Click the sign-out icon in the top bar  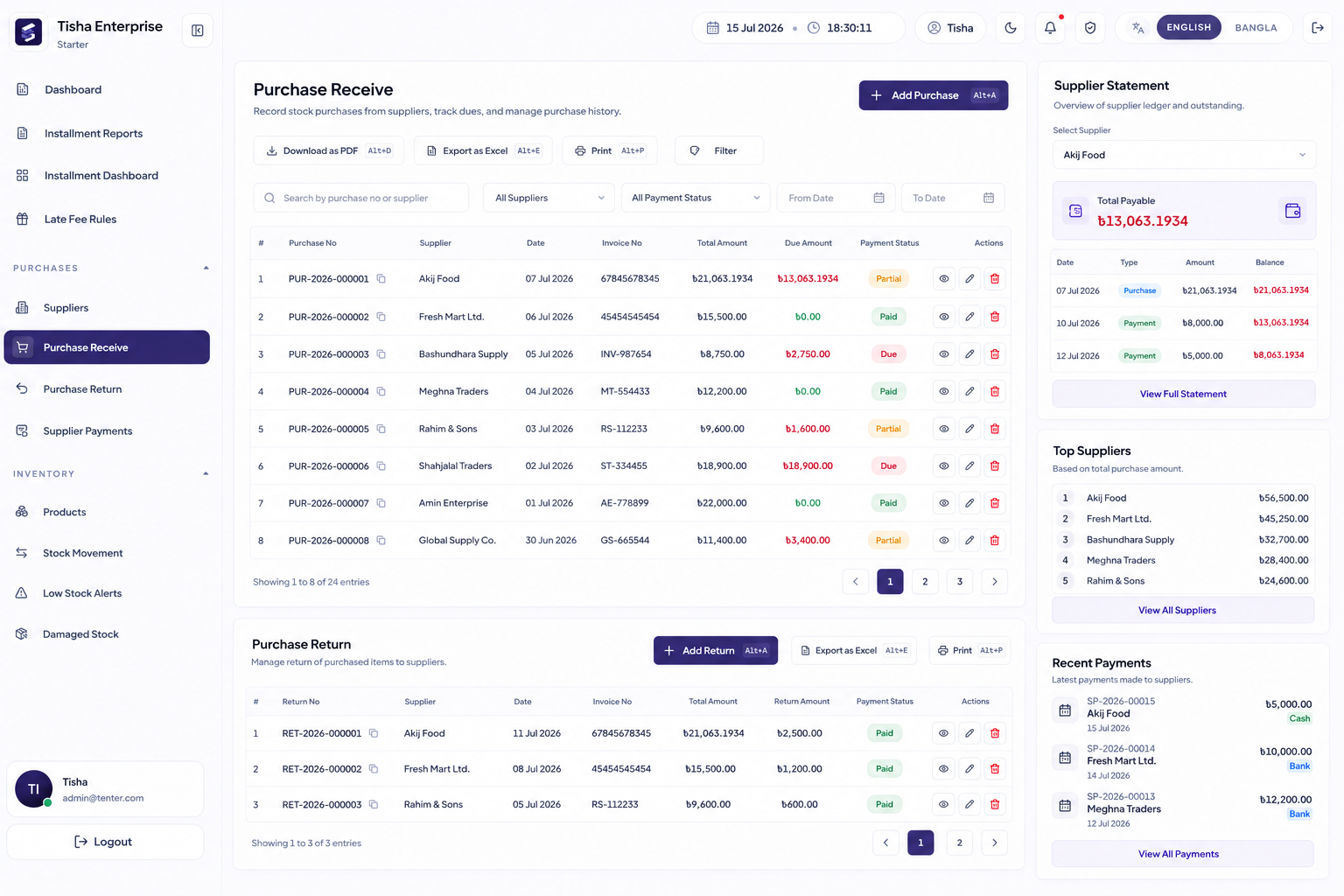[1318, 28]
